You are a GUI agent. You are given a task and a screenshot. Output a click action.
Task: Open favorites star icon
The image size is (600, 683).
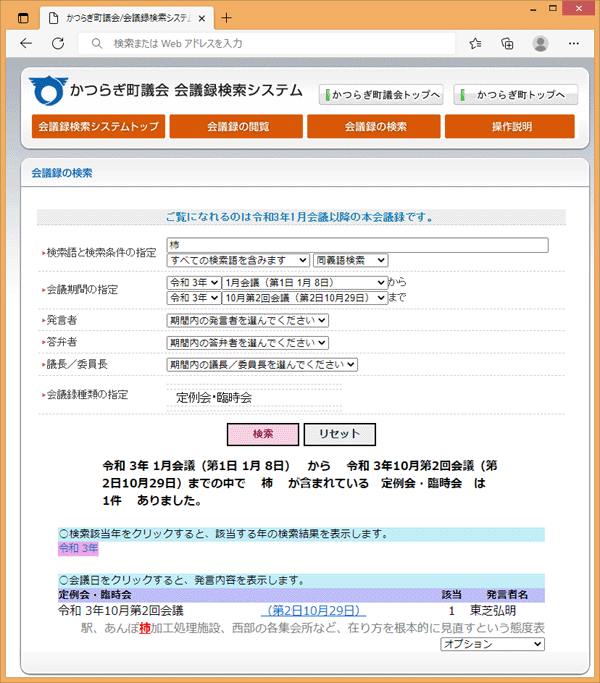(475, 43)
